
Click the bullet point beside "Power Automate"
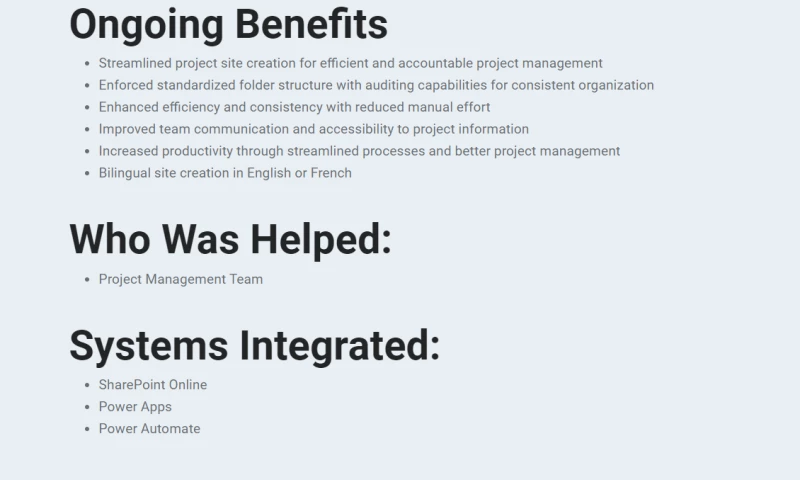[x=88, y=430]
